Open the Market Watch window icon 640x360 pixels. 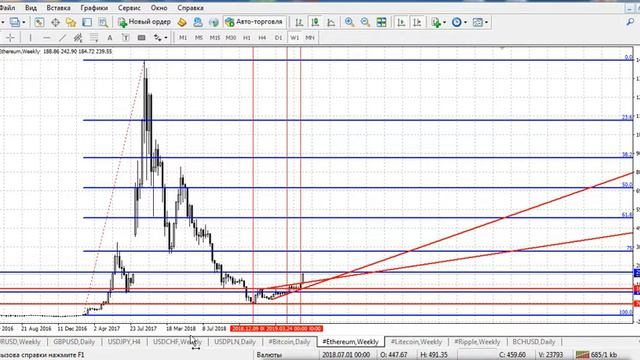tap(39, 22)
